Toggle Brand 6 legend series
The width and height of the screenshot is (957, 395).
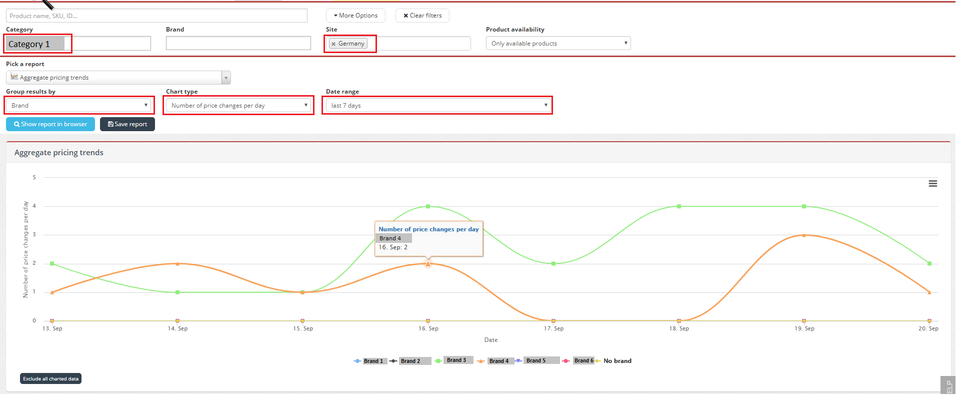(x=576, y=361)
